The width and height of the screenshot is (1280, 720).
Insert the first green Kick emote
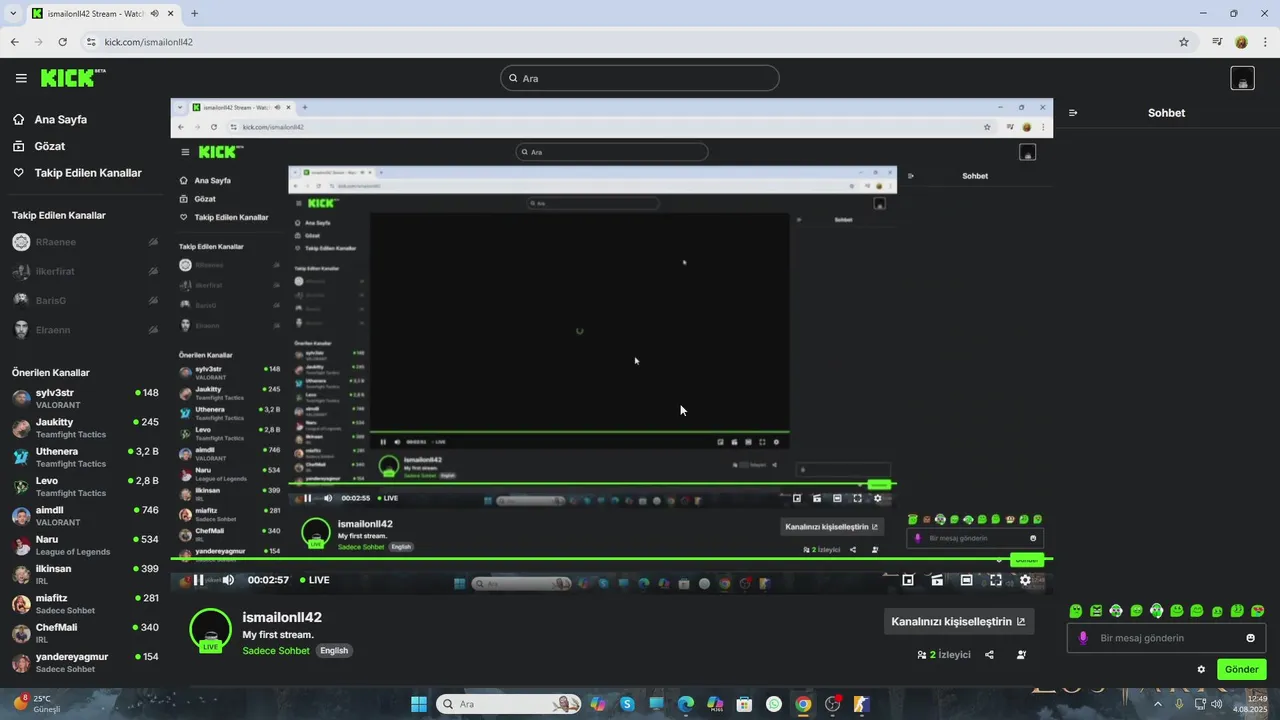pyautogui.click(x=1076, y=611)
